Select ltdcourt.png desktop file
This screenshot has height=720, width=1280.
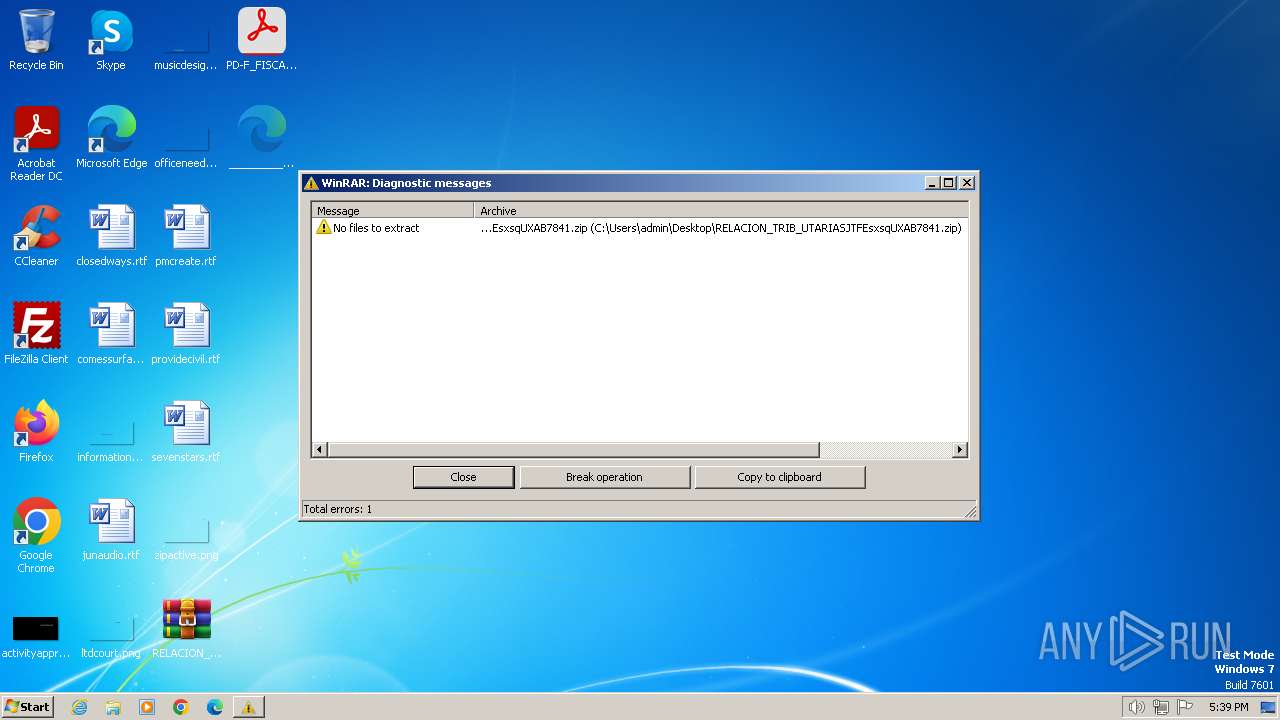[111, 634]
